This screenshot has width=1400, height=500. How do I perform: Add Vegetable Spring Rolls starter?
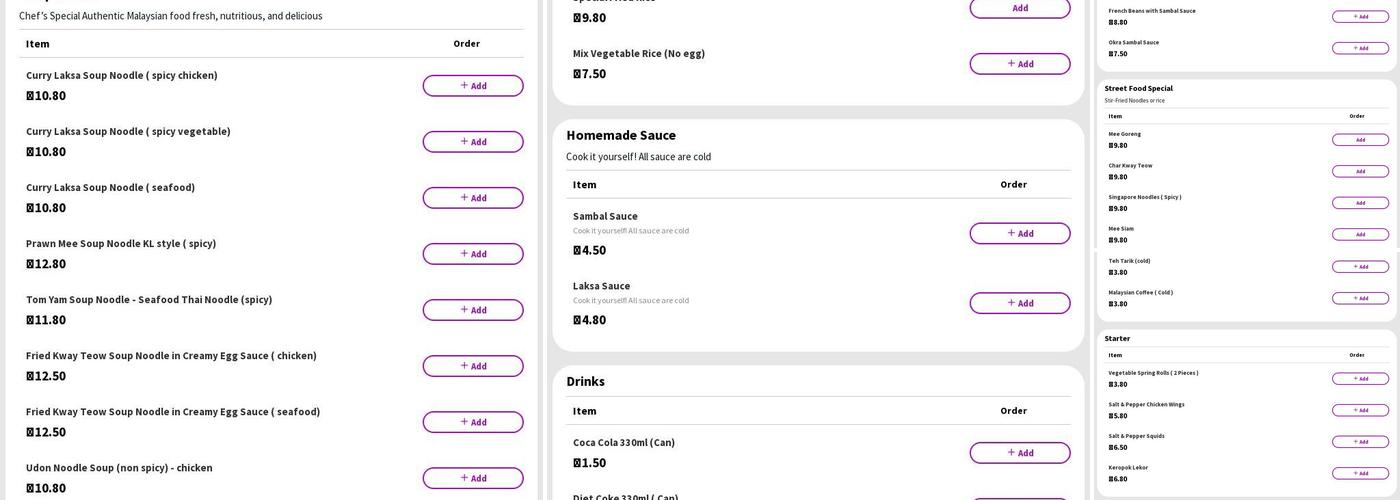click(x=1360, y=379)
